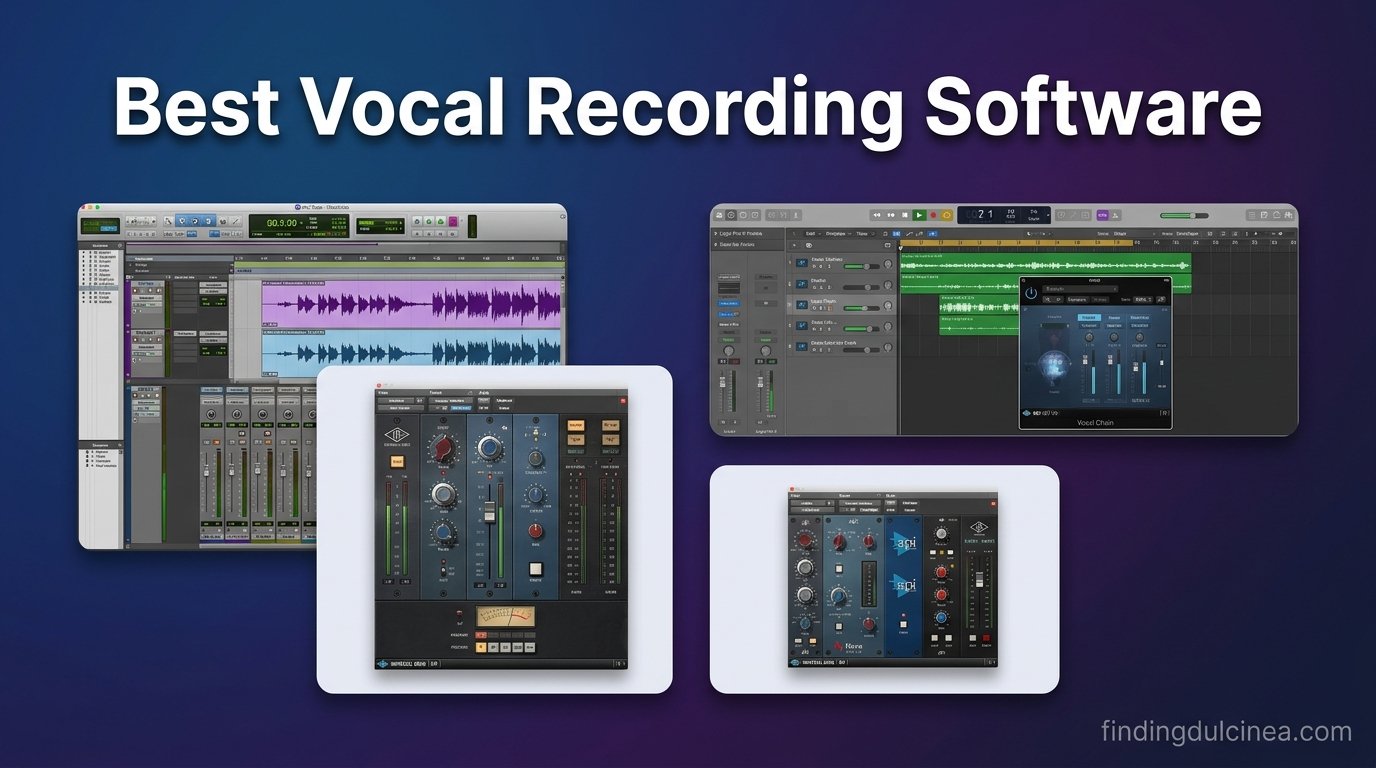Click the purple button in Logic's control bar
Image resolution: width=1376 pixels, height=768 pixels.
click(x=1102, y=215)
